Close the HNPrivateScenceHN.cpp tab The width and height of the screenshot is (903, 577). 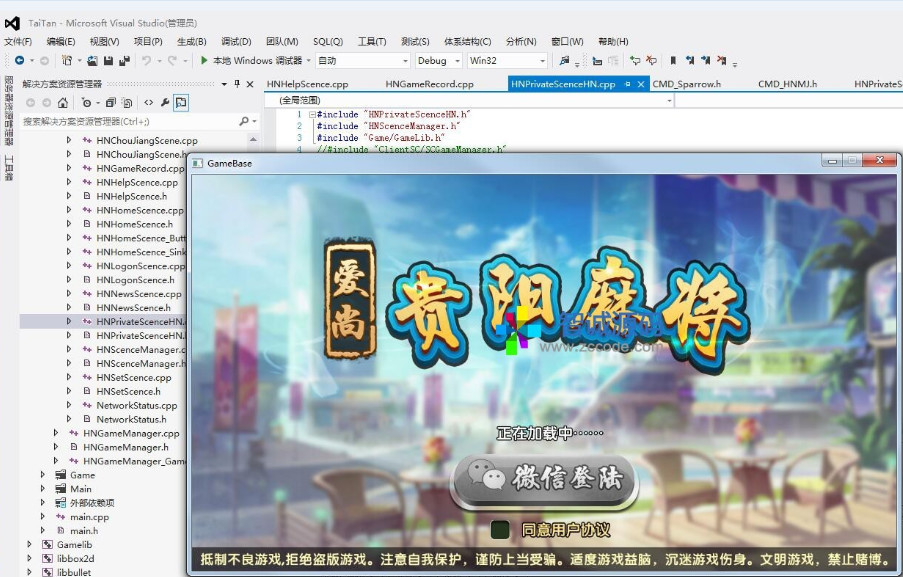pyautogui.click(x=640, y=84)
